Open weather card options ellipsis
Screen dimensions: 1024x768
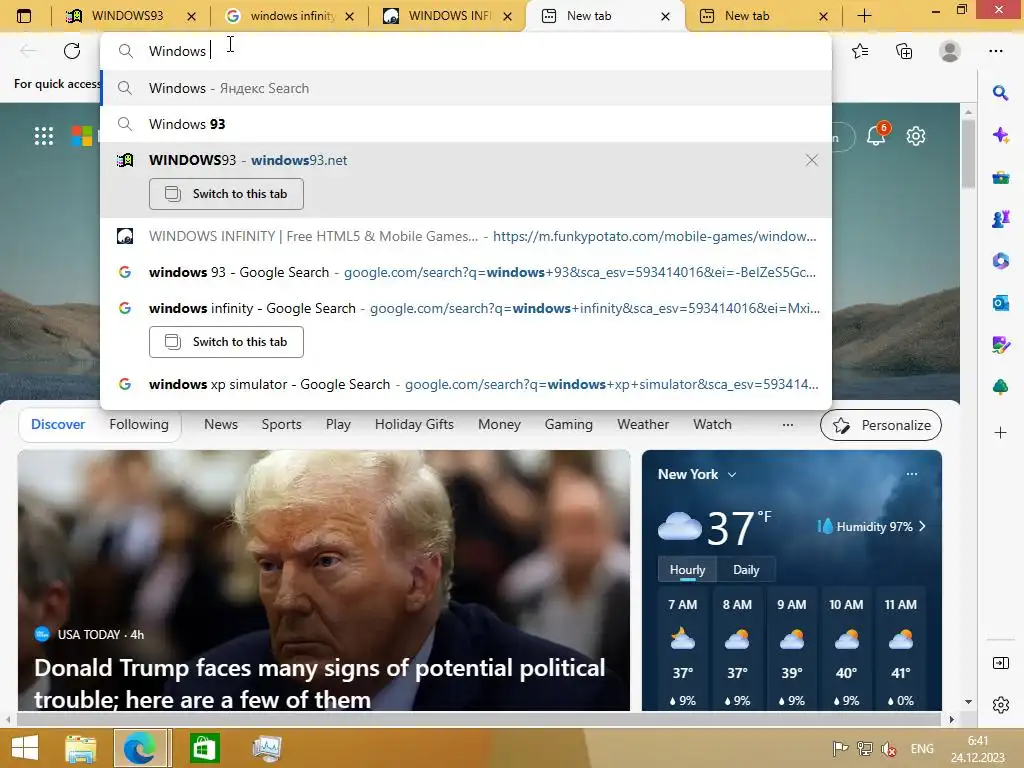[912, 474]
